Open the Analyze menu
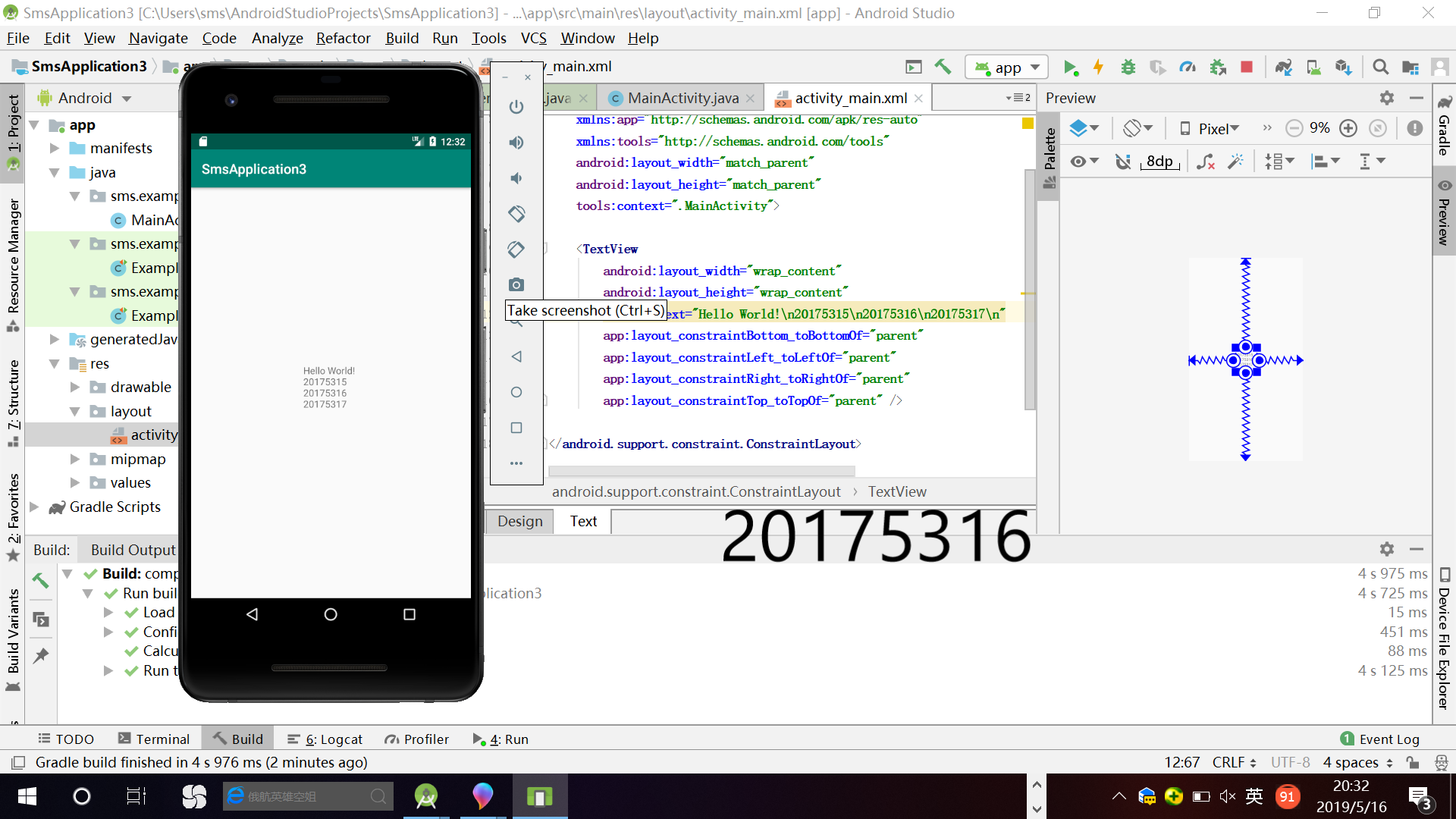This screenshot has height=819, width=1456. [277, 38]
